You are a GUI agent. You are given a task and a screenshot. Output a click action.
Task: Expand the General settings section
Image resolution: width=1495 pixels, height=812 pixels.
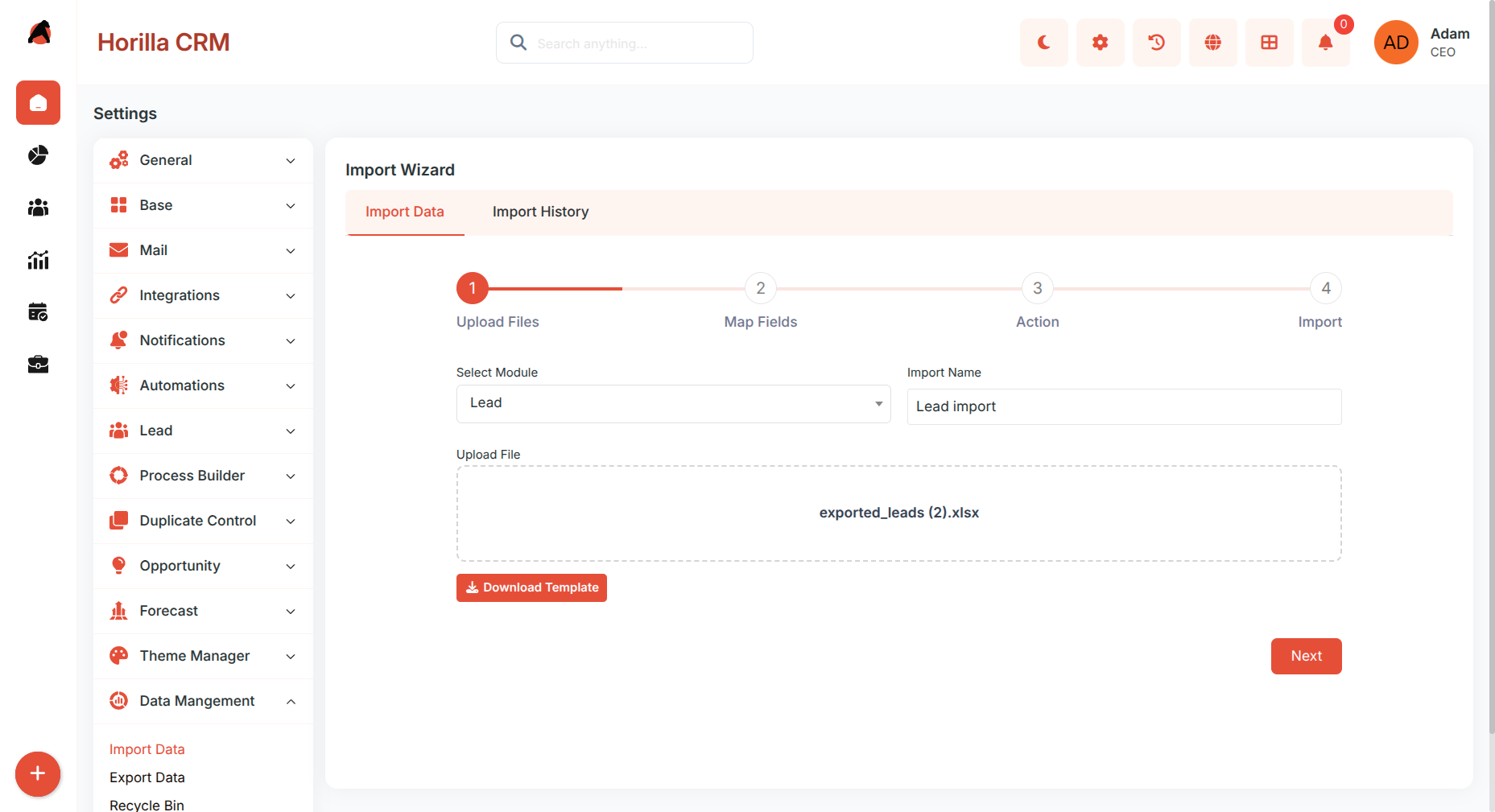[x=203, y=160]
